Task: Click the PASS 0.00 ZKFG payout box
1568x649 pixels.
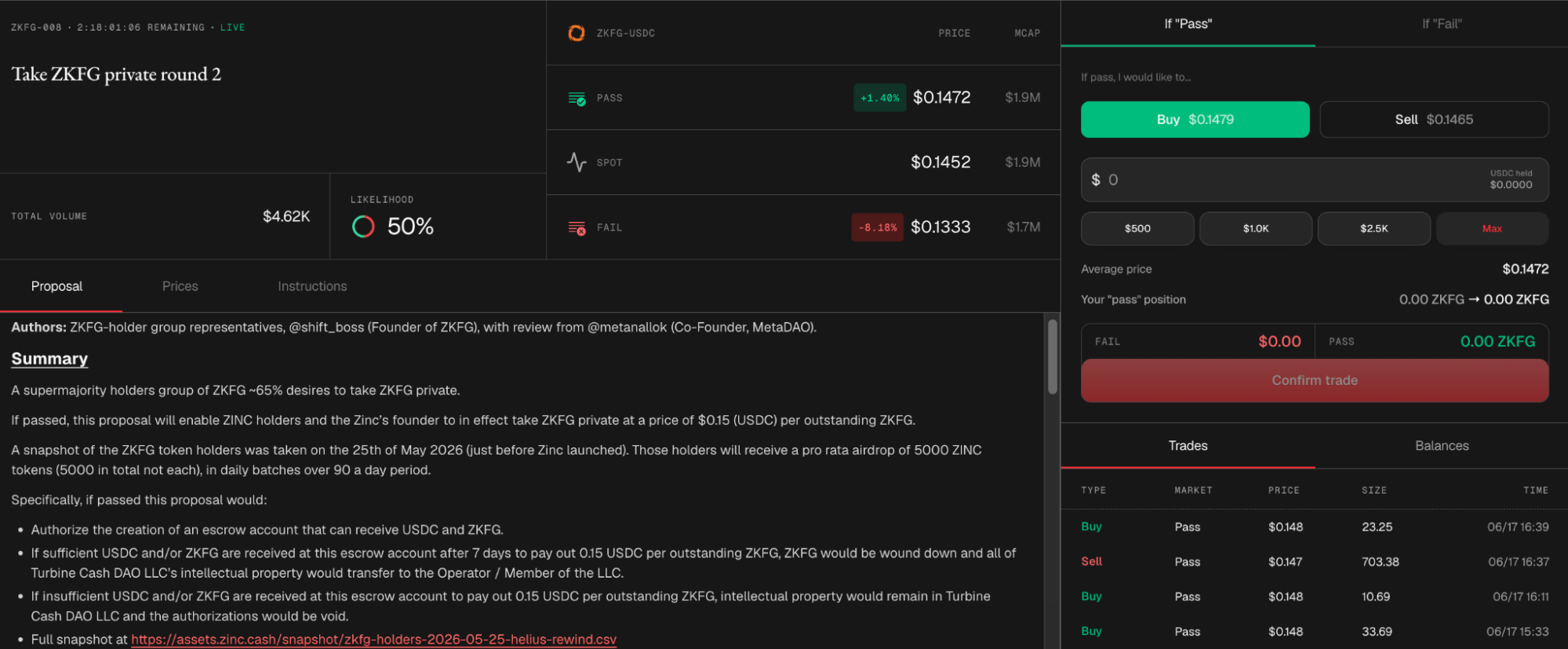Action: click(x=1432, y=342)
